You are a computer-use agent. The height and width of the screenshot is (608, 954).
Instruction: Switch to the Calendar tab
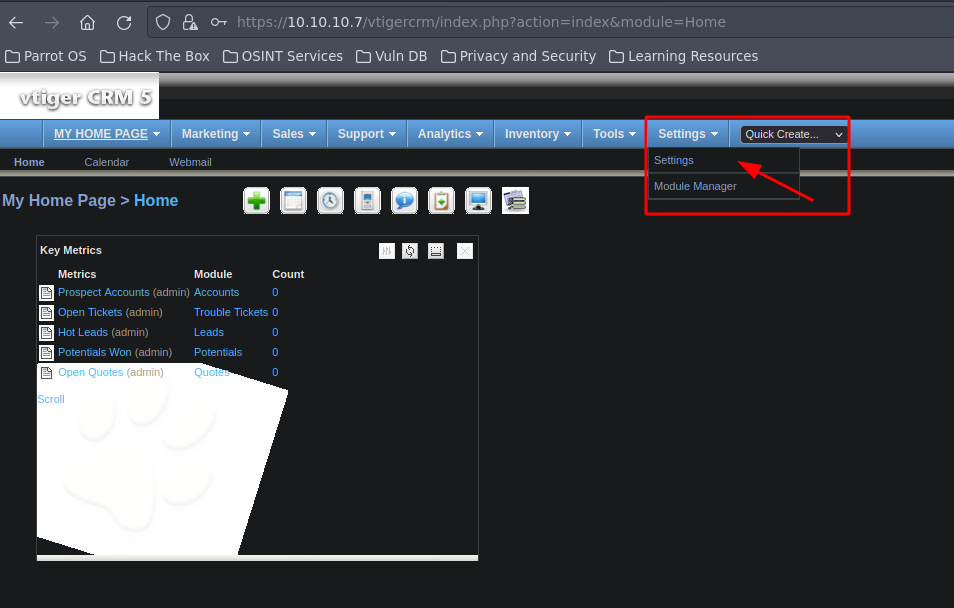pos(106,162)
